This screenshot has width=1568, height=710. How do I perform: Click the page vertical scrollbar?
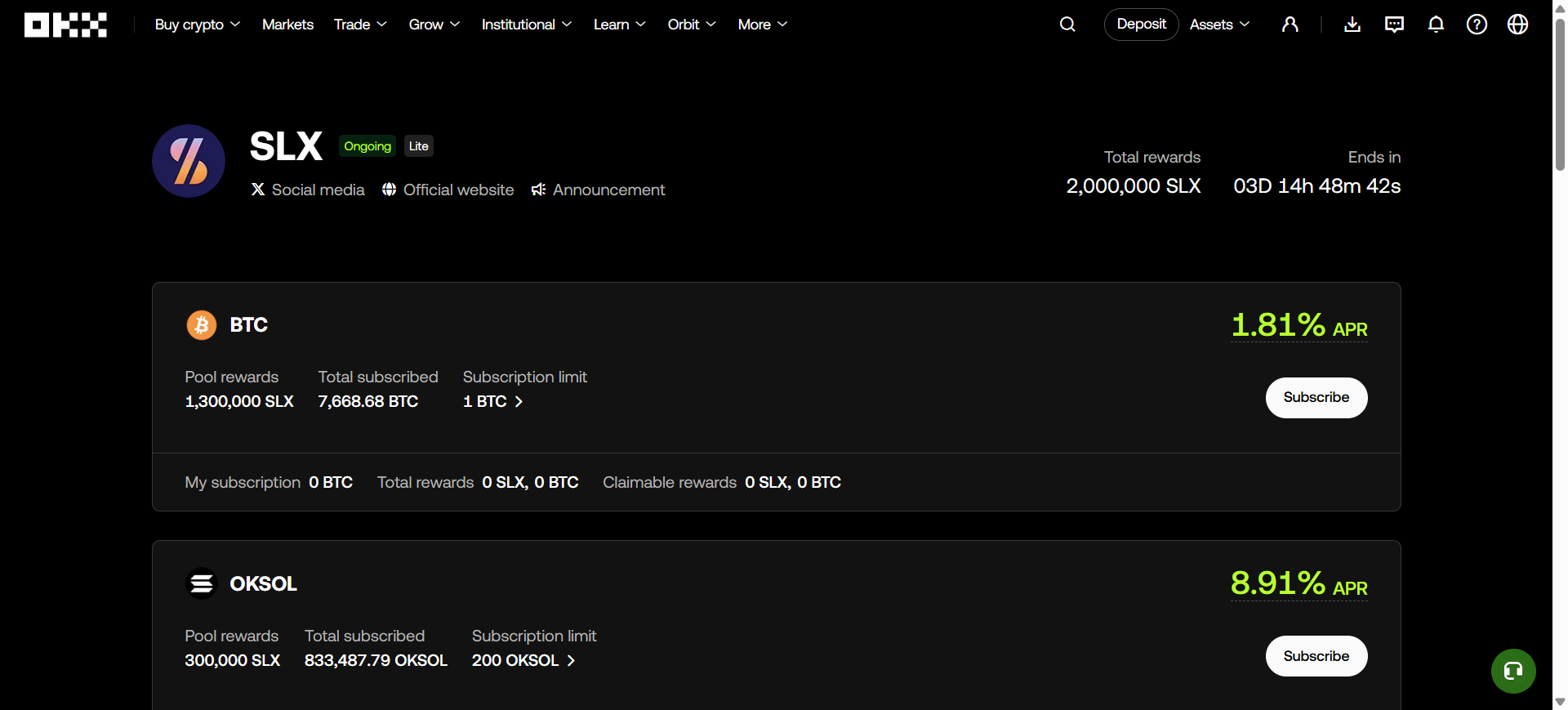coord(1560,94)
